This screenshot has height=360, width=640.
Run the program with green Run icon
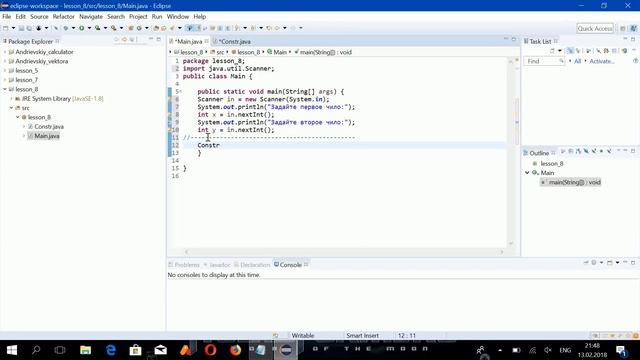82,28
